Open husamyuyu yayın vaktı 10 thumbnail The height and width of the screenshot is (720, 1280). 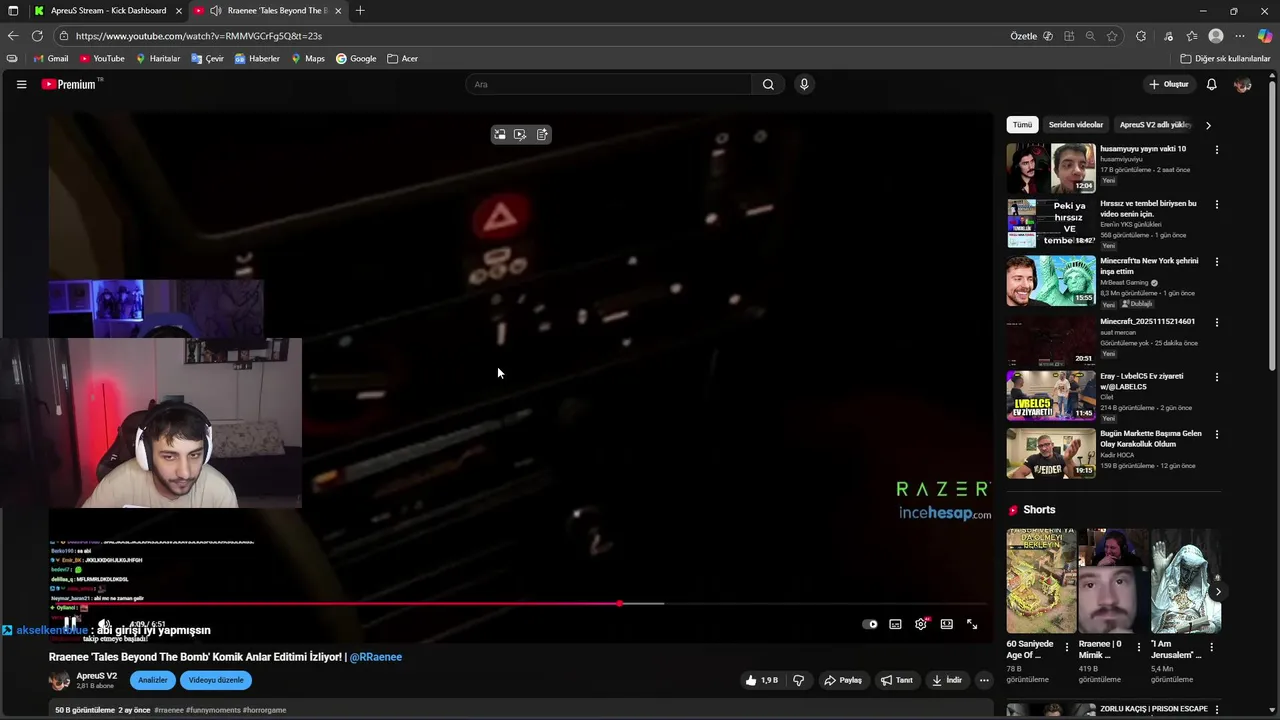pyautogui.click(x=1051, y=168)
